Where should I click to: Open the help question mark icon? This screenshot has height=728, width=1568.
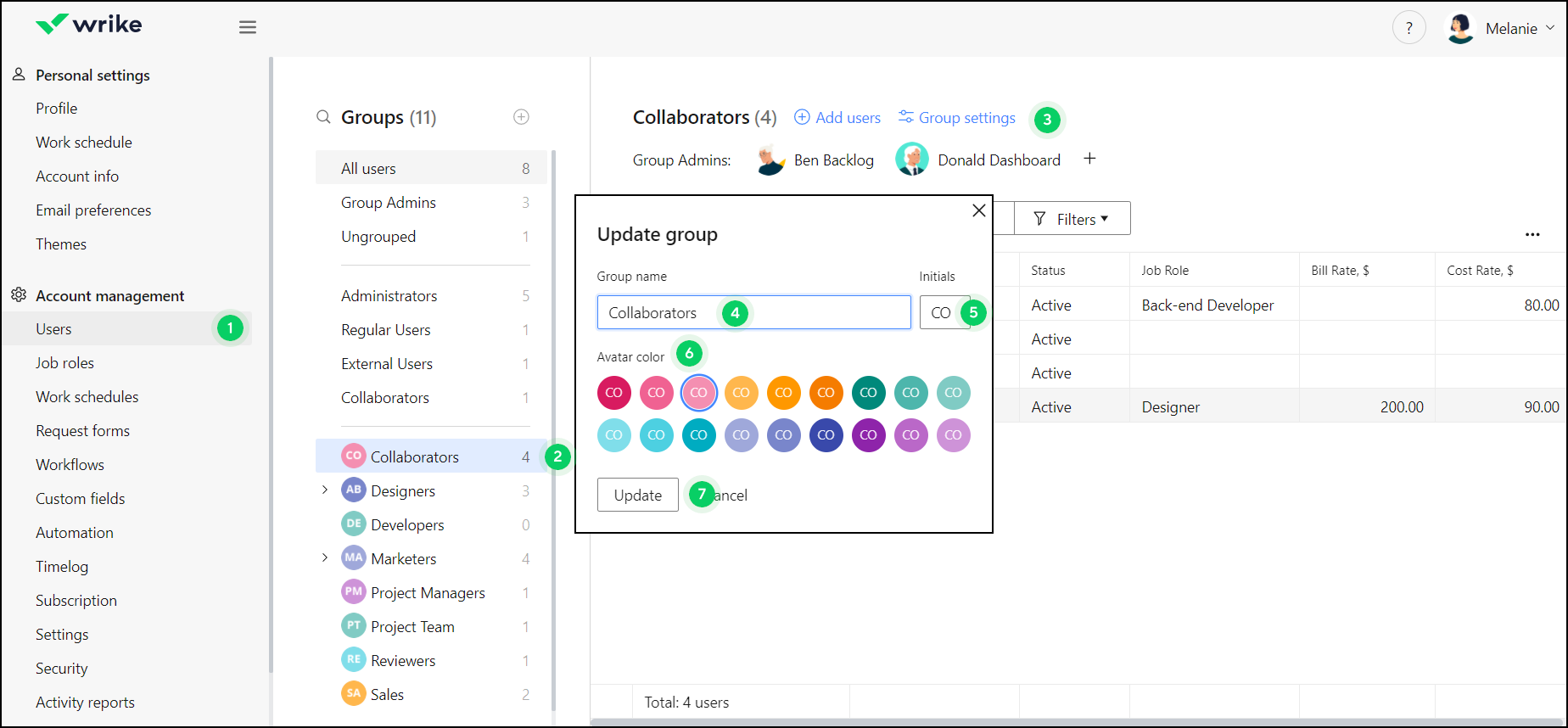tap(1408, 28)
